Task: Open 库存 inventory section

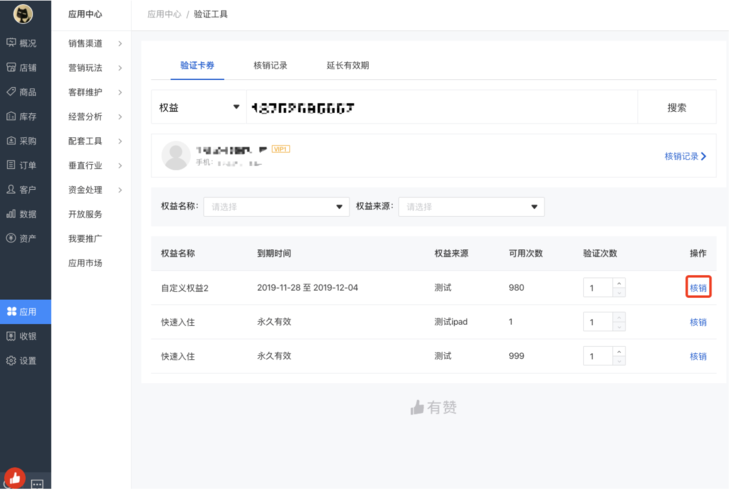Action: pos(22,117)
